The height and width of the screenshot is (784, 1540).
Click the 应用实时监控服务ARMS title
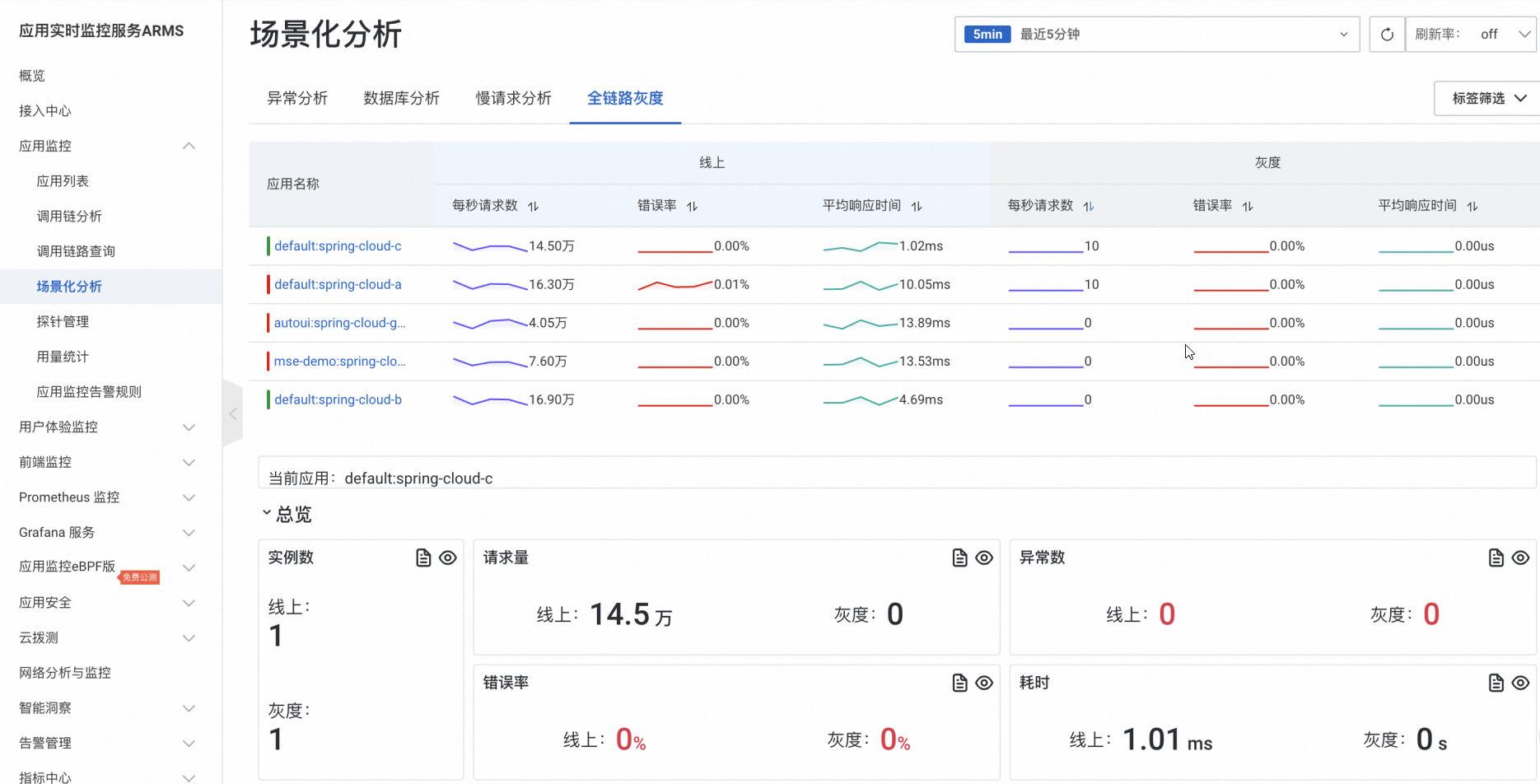coord(101,31)
